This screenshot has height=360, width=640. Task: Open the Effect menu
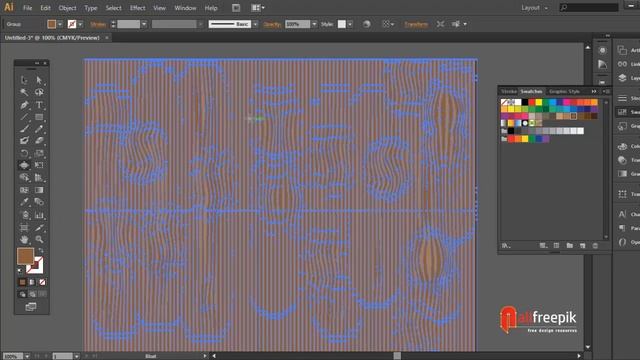(x=138, y=8)
